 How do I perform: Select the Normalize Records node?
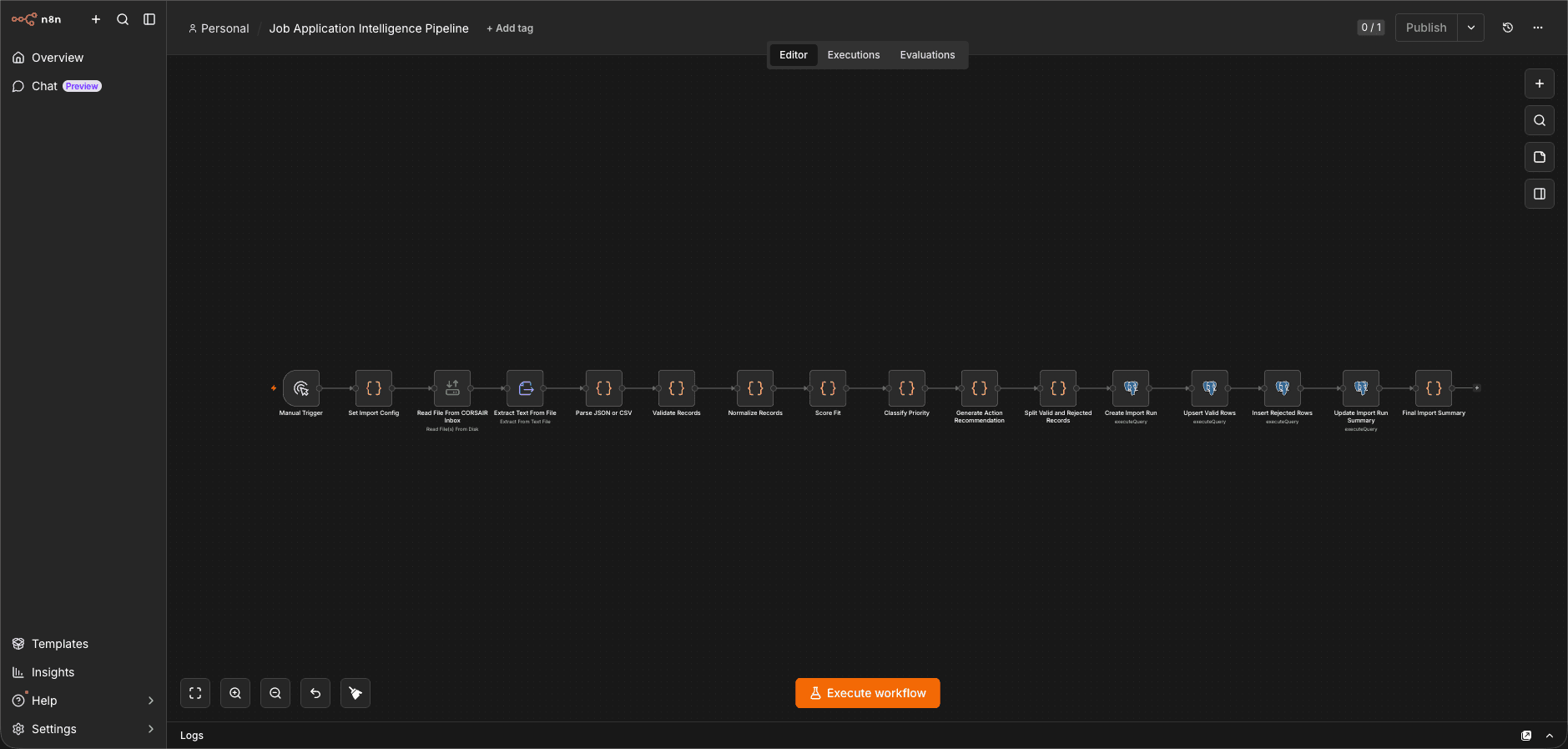(755, 388)
